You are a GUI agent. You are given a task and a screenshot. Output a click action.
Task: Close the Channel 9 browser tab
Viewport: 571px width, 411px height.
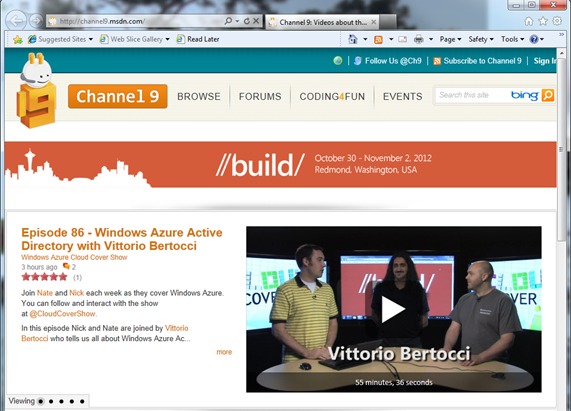tap(374, 22)
